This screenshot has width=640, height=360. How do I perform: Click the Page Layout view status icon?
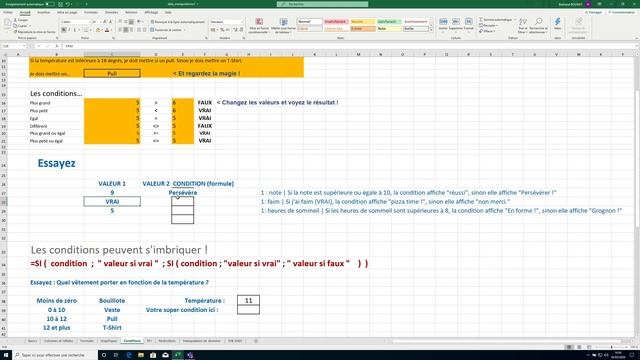[579, 347]
